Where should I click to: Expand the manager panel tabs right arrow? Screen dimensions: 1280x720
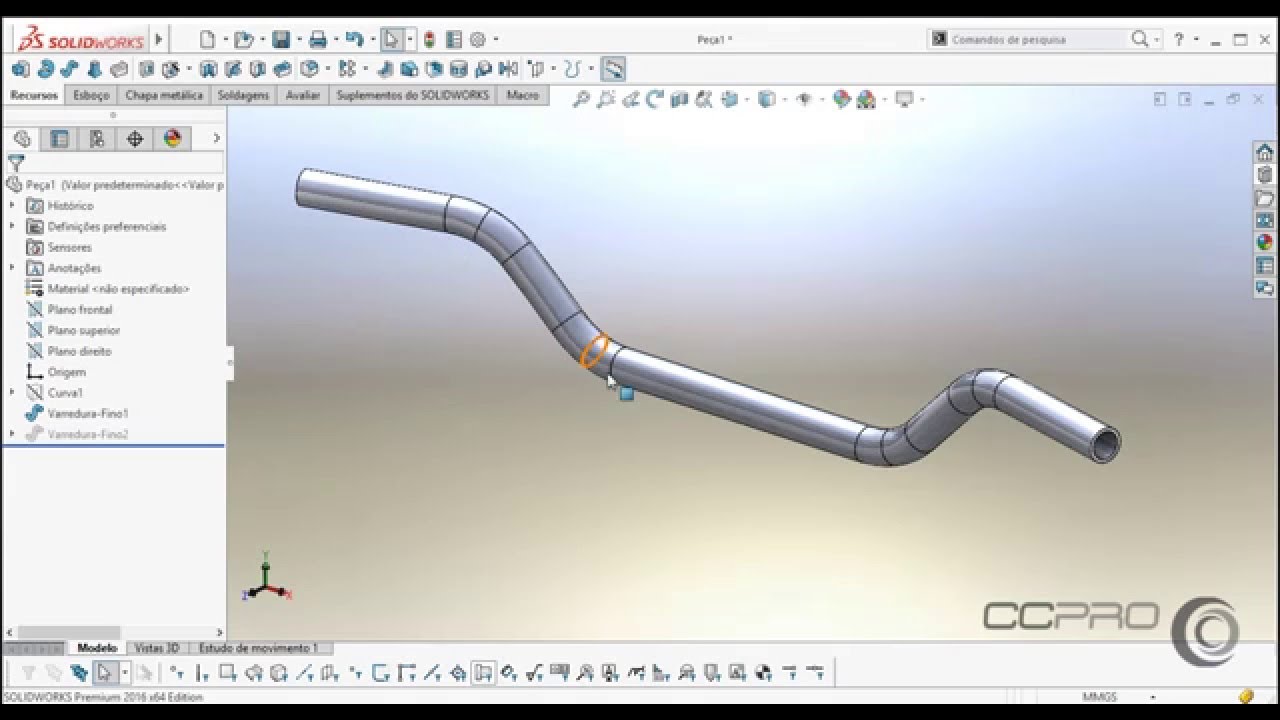tap(216, 138)
